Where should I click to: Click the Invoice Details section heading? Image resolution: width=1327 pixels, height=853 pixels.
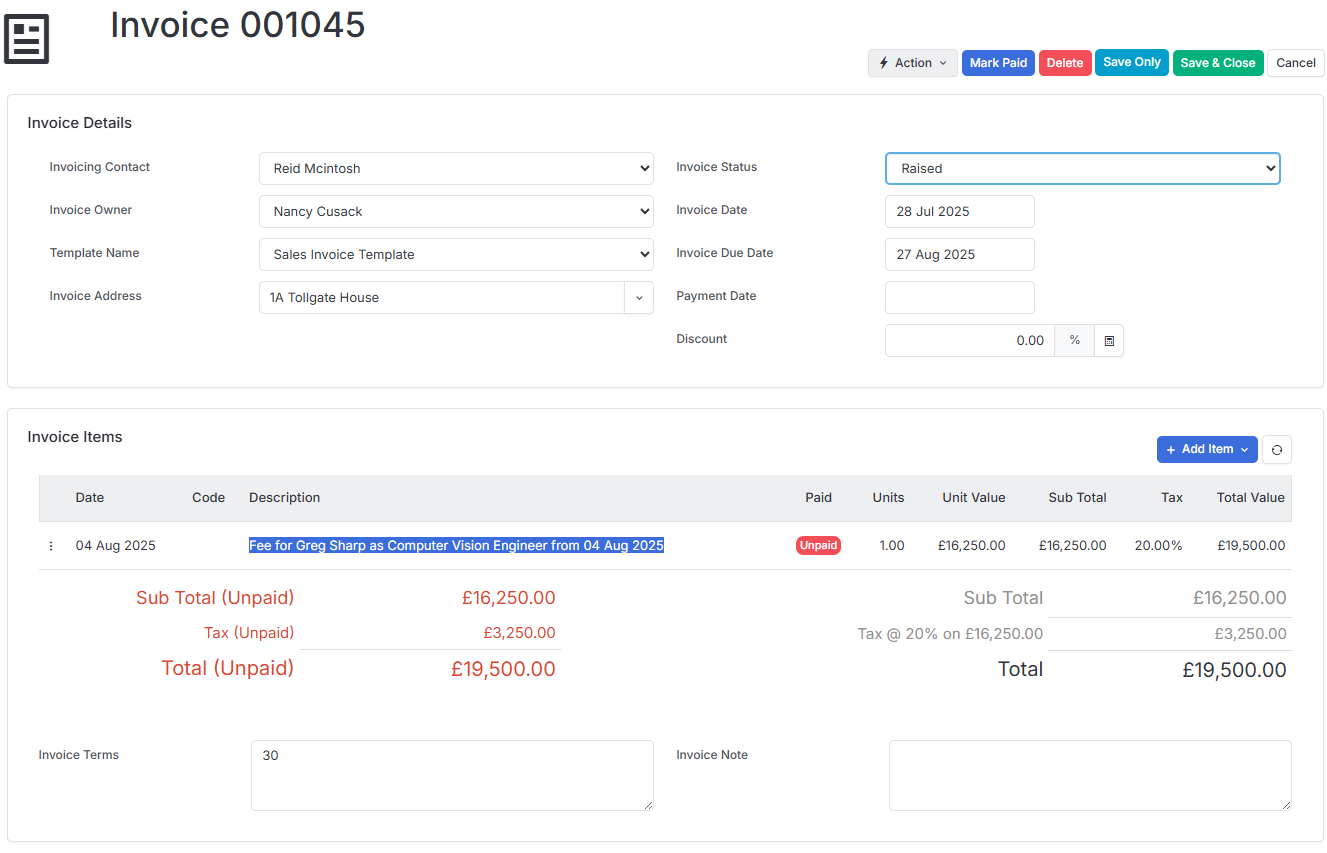[x=80, y=124]
